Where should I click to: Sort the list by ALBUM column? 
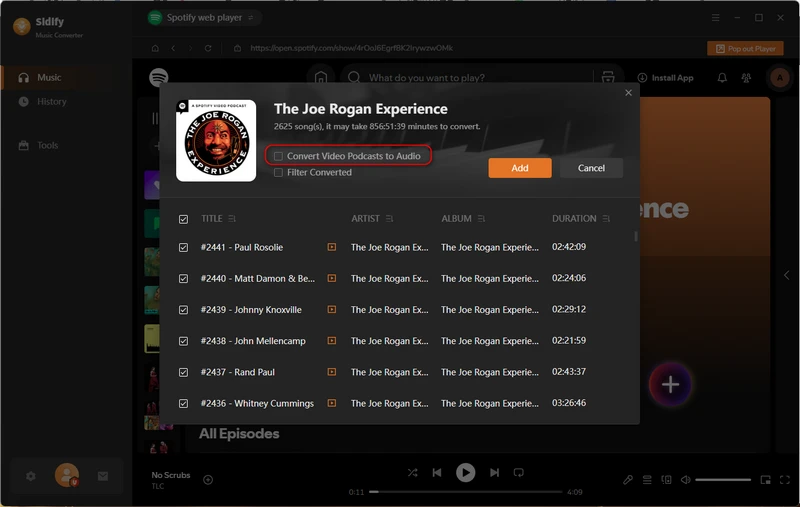pos(481,218)
